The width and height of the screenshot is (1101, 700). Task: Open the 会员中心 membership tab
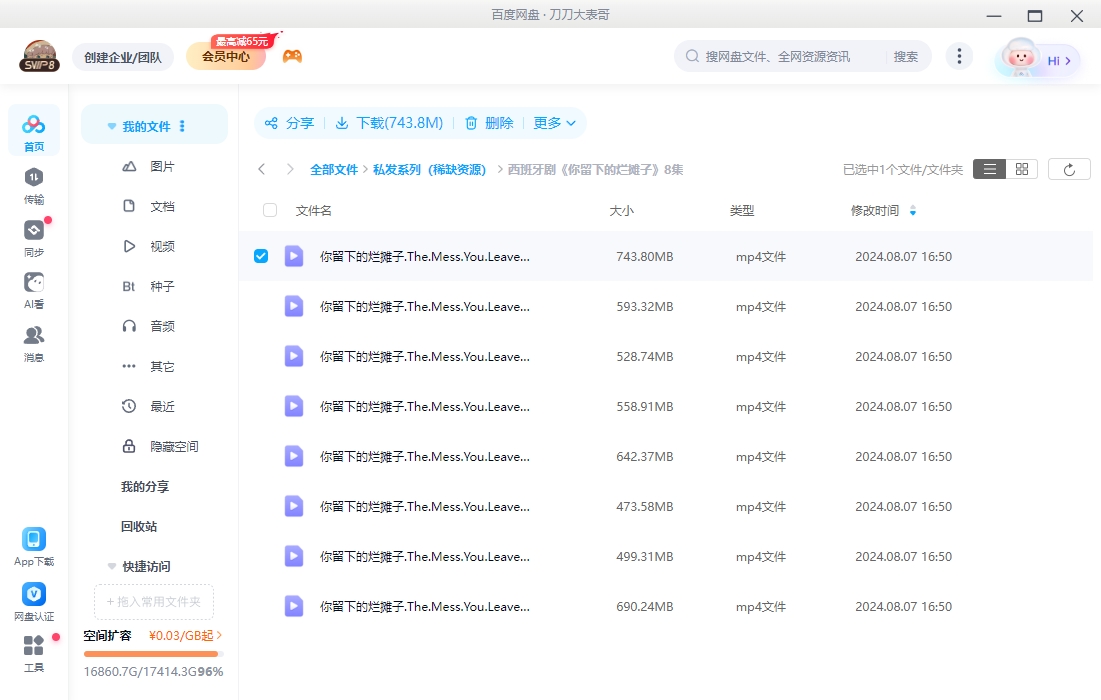point(224,55)
